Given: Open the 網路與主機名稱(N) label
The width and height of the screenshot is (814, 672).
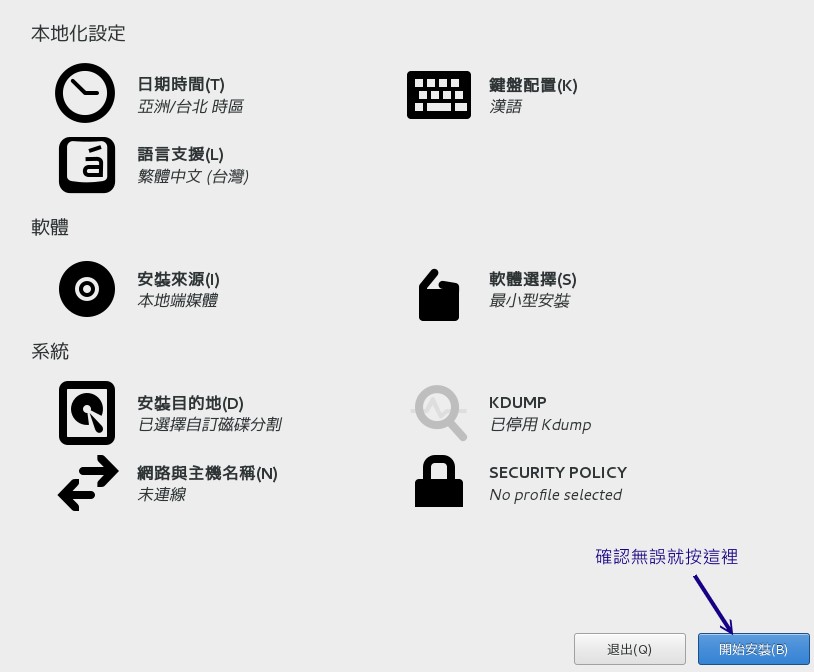Looking at the screenshot, I should [207, 473].
